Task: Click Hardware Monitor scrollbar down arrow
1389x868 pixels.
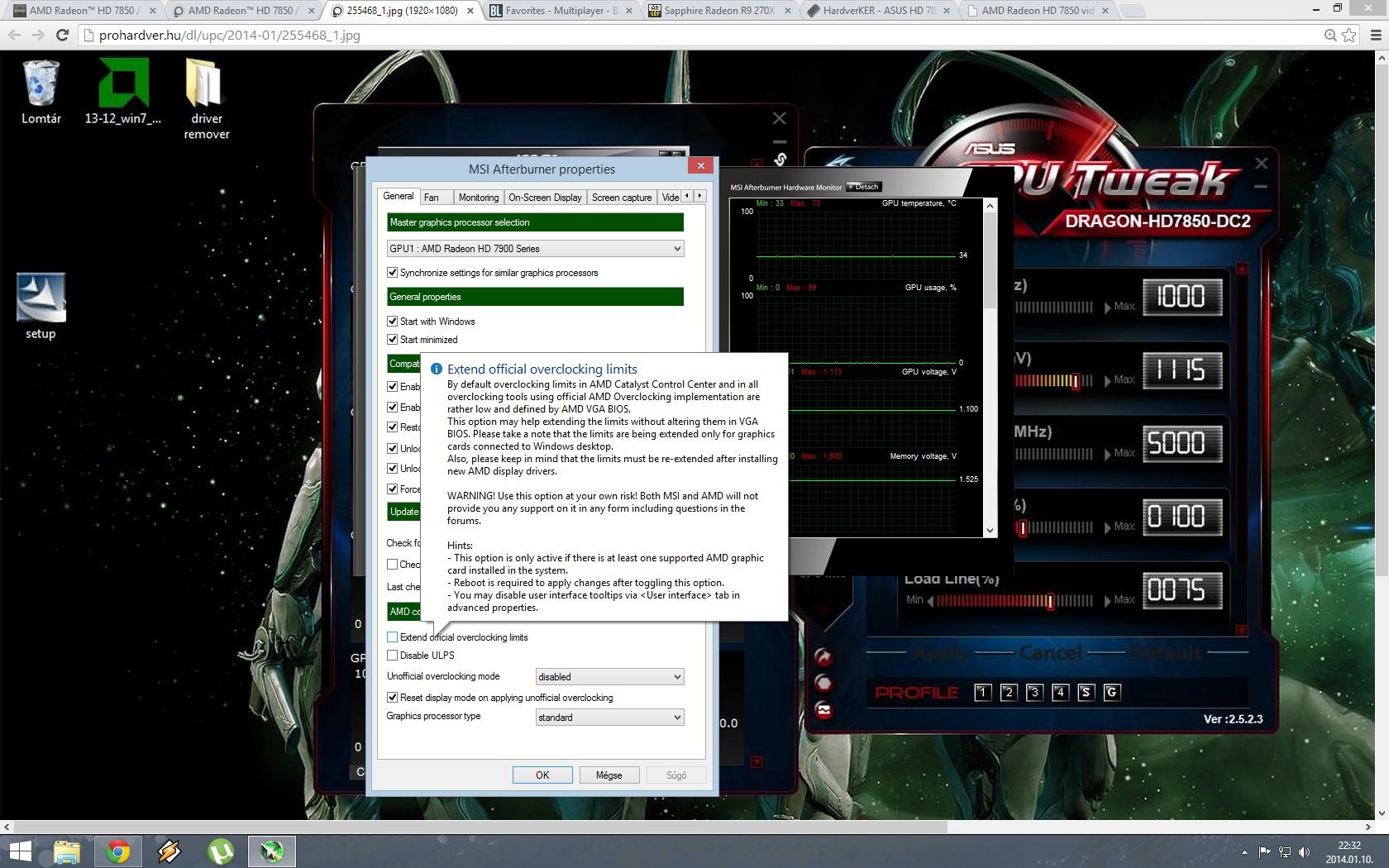Action: pos(990,531)
